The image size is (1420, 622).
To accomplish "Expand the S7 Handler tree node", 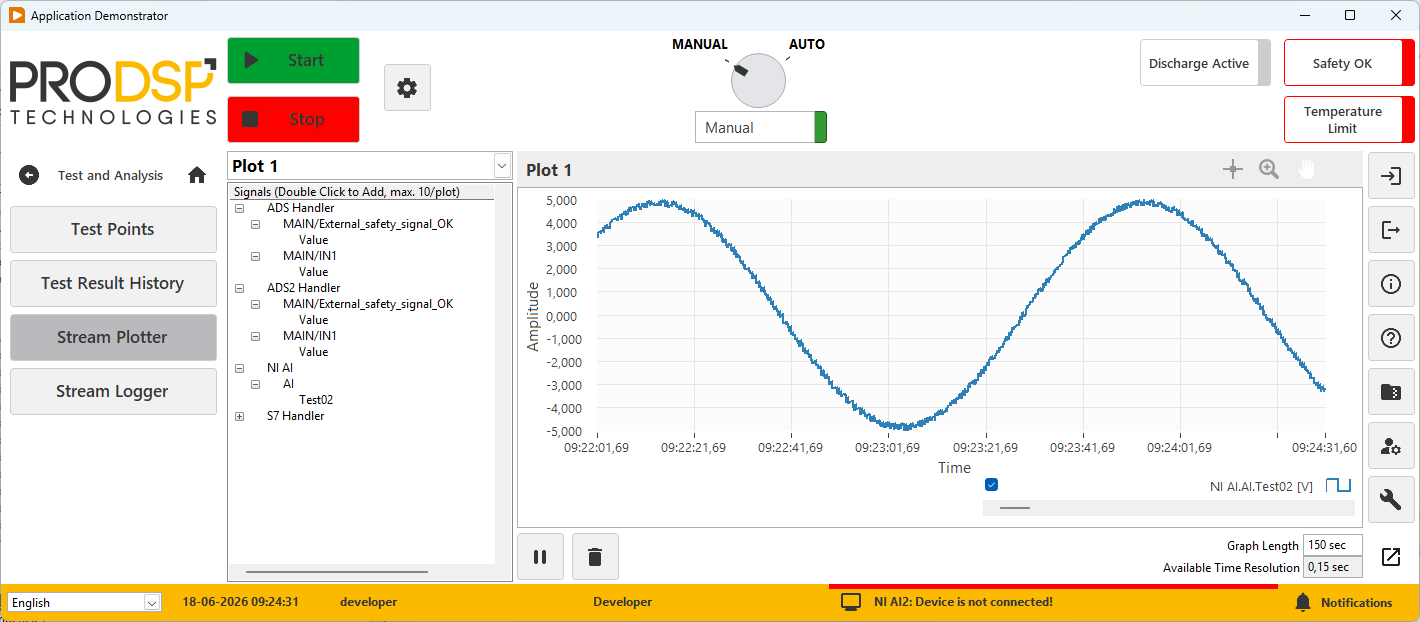I will [x=239, y=416].
